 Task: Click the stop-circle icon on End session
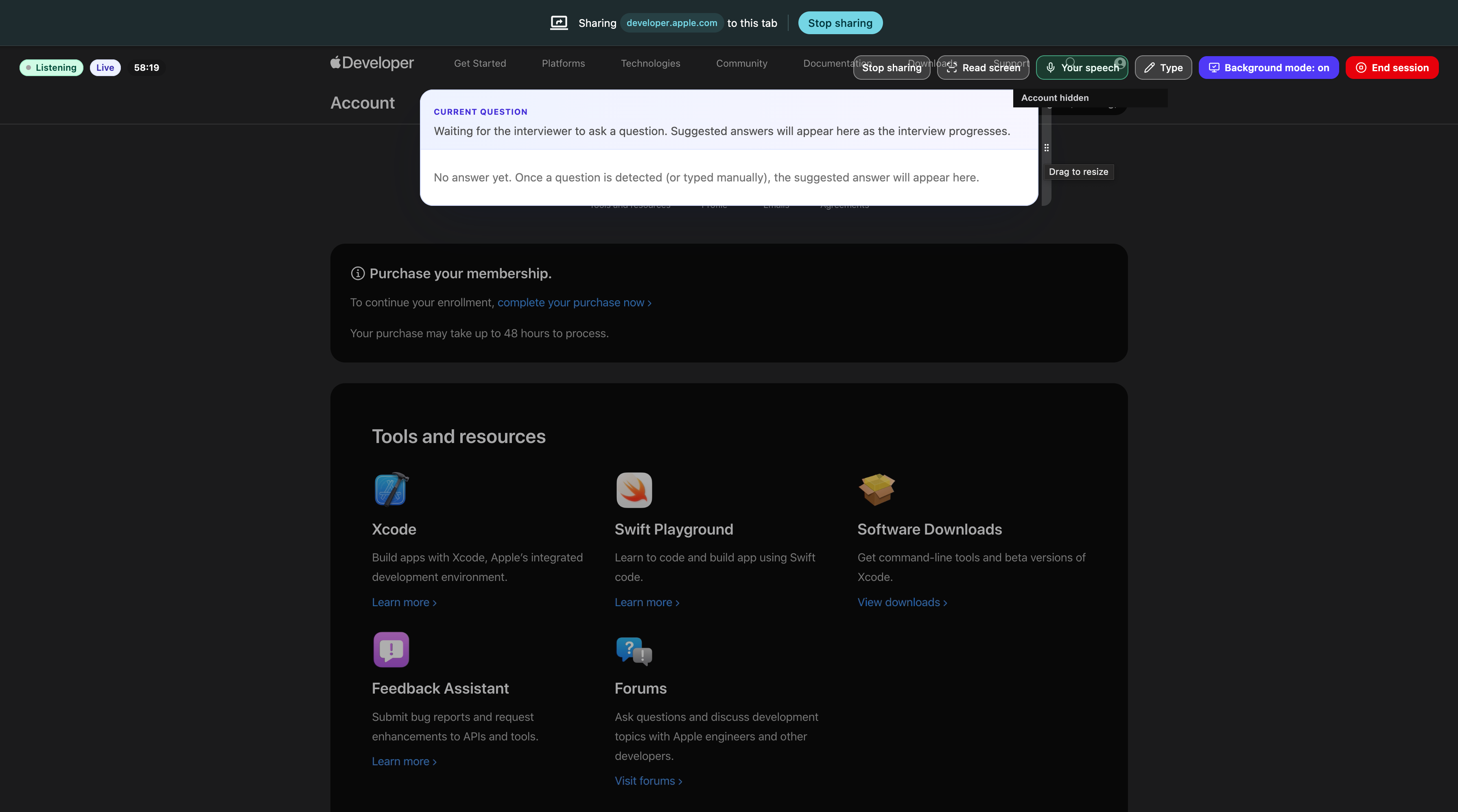pyautogui.click(x=1361, y=68)
